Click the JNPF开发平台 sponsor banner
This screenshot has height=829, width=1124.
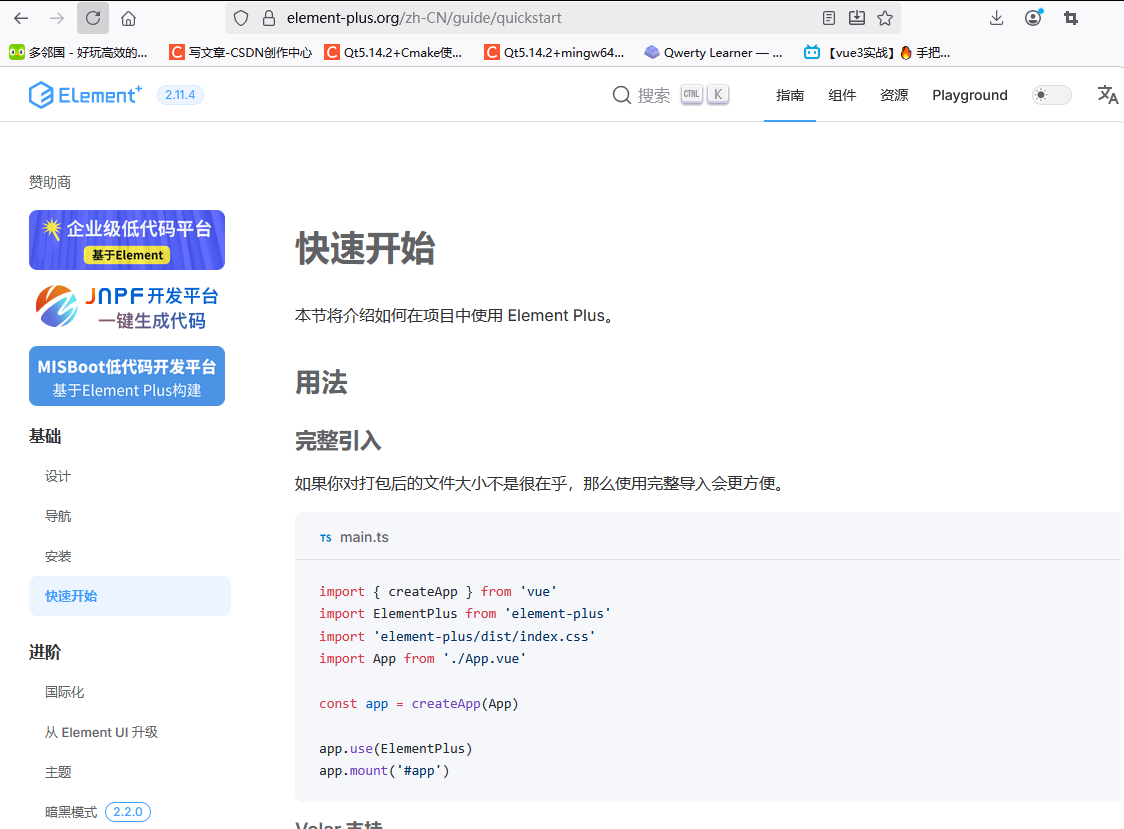(127, 308)
